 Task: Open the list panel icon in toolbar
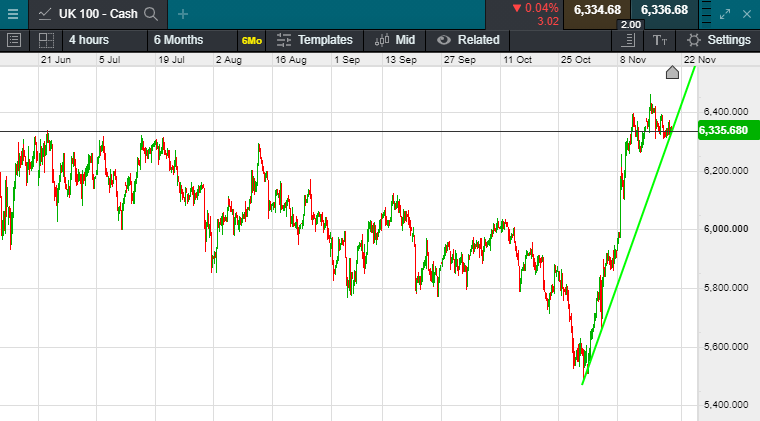14,40
